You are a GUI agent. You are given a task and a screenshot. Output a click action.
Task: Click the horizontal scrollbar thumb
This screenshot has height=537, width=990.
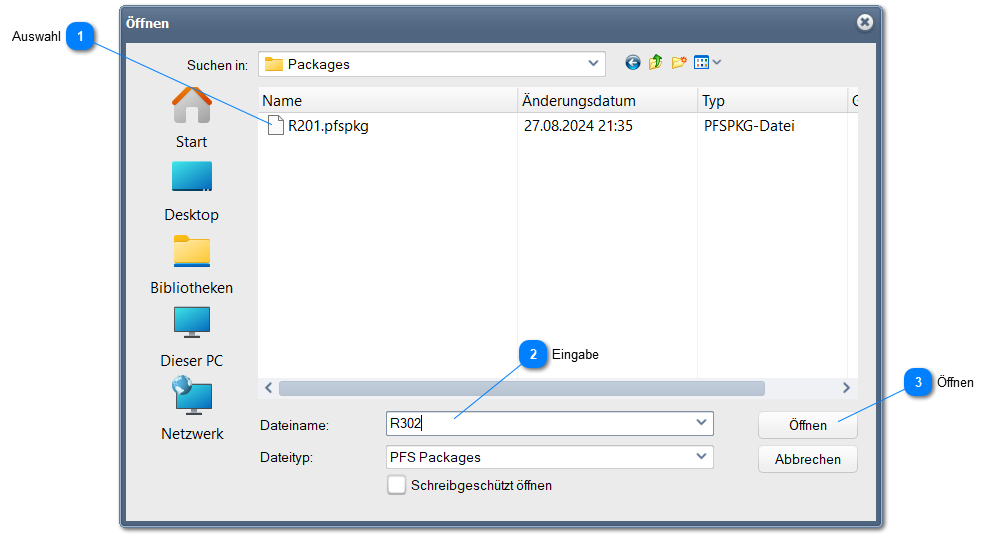pos(522,388)
